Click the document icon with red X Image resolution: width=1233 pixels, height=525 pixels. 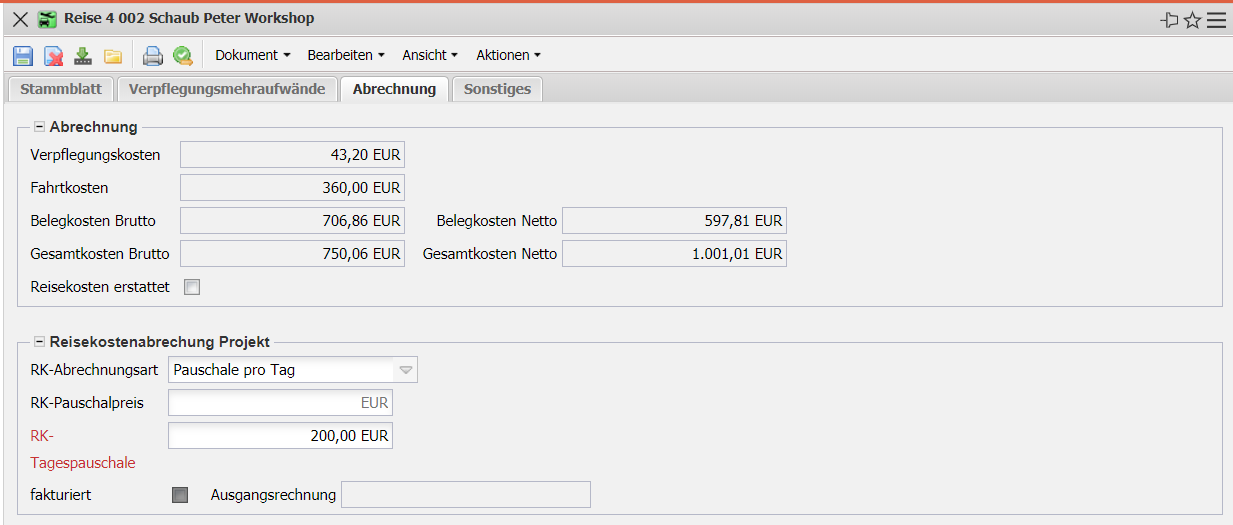pos(54,56)
